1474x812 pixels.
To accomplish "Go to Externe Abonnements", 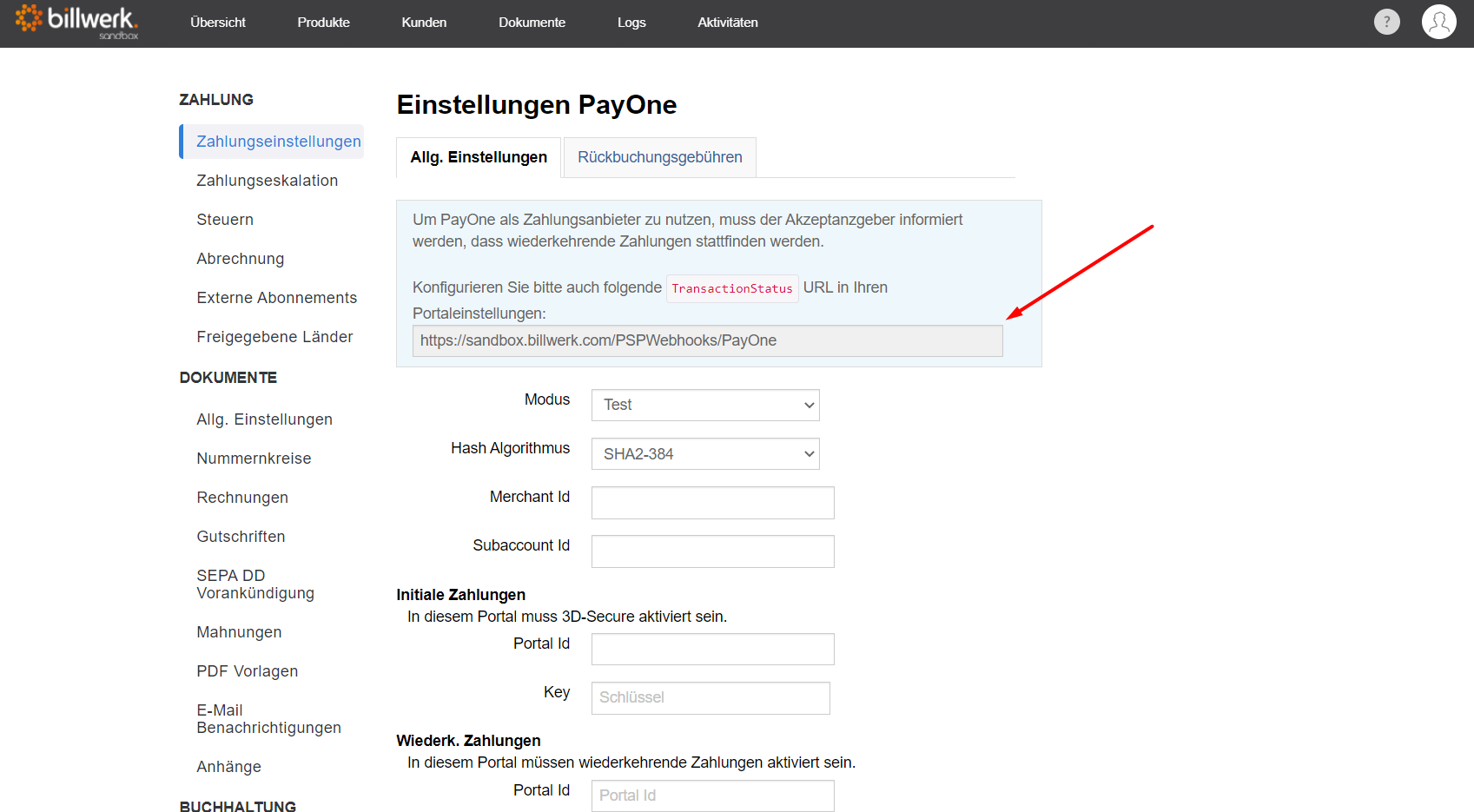I will [276, 298].
